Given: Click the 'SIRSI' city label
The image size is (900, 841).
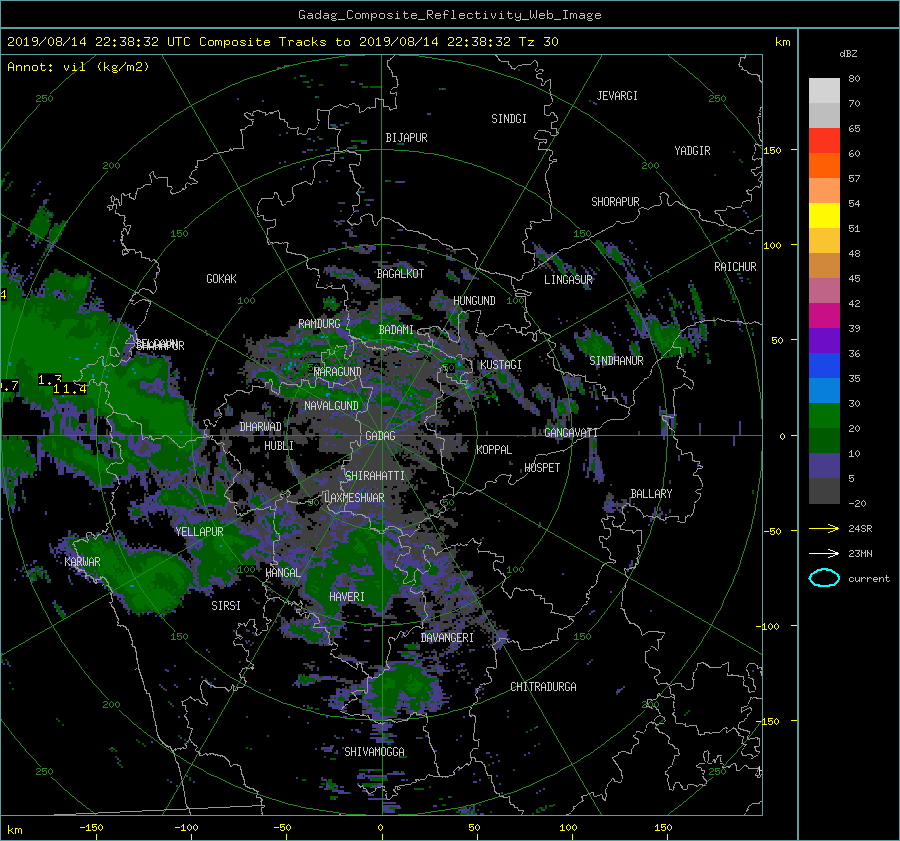Looking at the screenshot, I should tap(226, 606).
